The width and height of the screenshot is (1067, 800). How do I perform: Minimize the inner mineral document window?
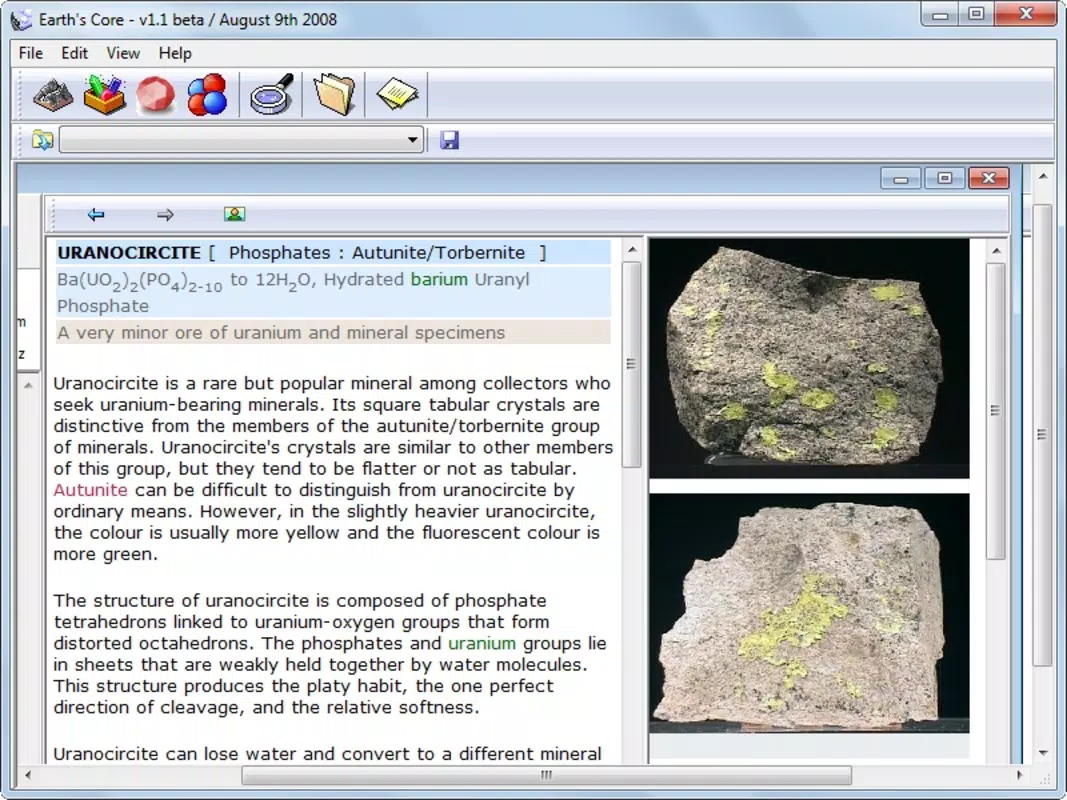pos(901,179)
